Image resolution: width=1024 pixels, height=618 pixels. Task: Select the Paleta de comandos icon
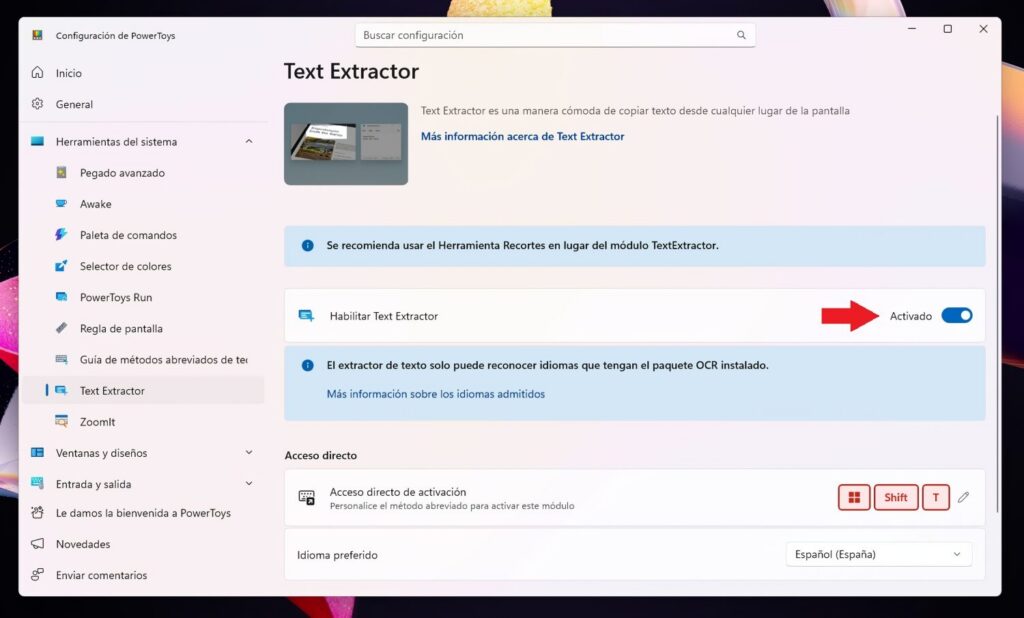[x=61, y=235]
